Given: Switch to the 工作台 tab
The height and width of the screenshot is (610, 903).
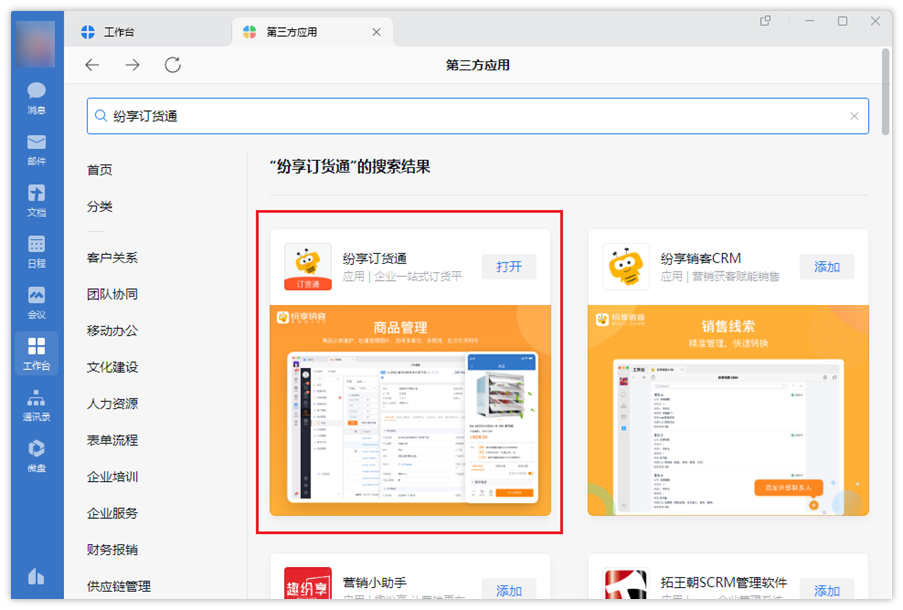Looking at the screenshot, I should point(150,32).
